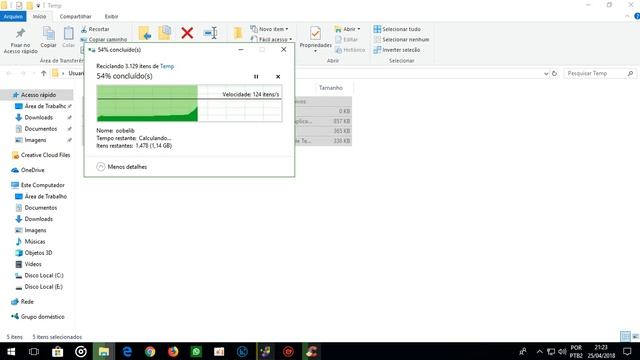Viewport: 640px width, 360px height.
Task: Open the Windows Start menu
Action: point(11,351)
